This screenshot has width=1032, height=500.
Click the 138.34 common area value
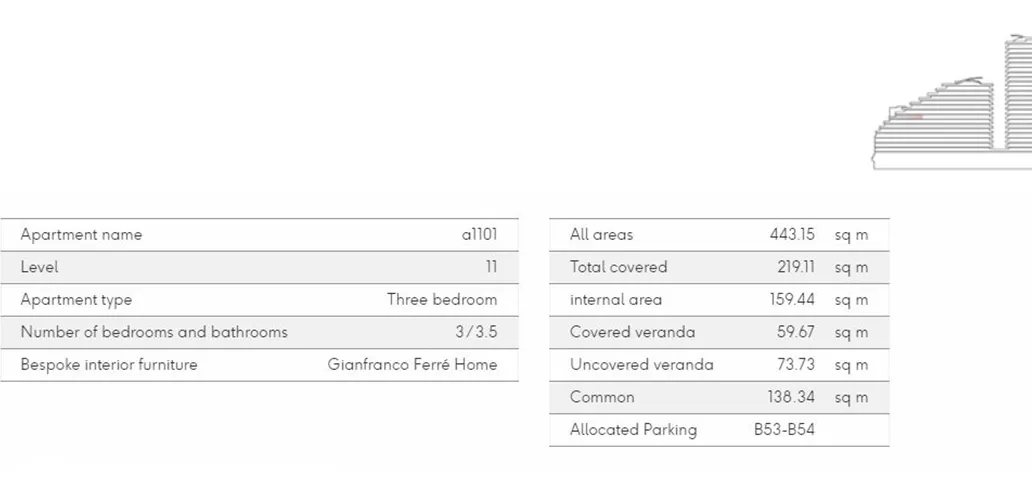click(791, 397)
